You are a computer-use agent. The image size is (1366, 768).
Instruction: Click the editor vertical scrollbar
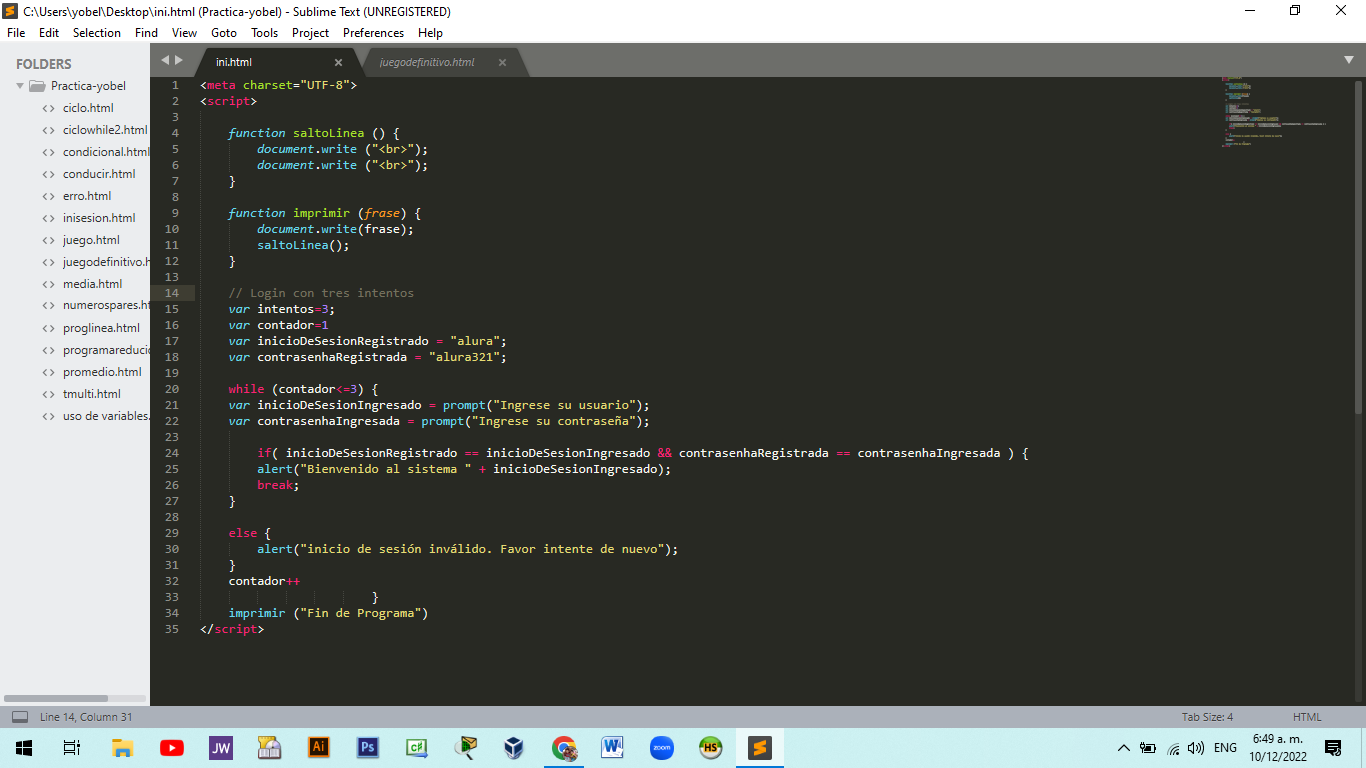pos(1358,245)
